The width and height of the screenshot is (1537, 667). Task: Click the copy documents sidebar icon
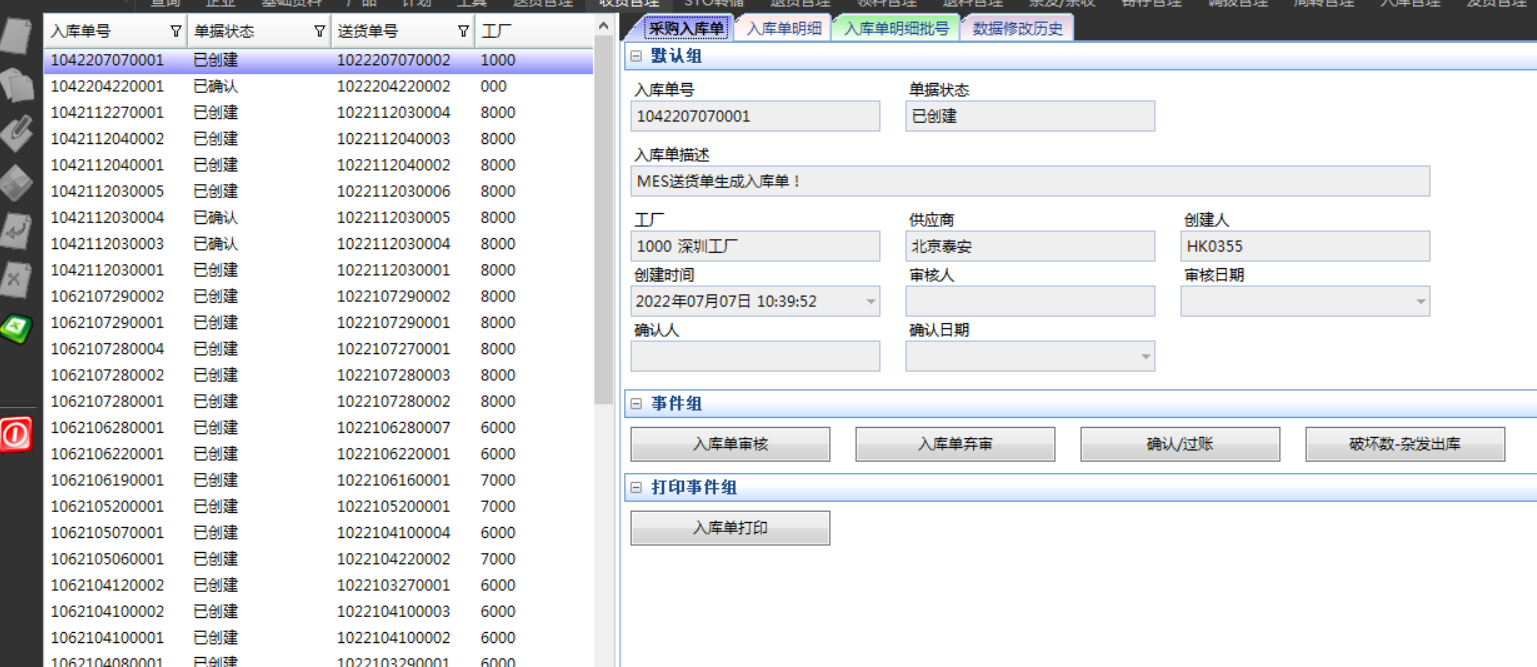click(x=17, y=85)
